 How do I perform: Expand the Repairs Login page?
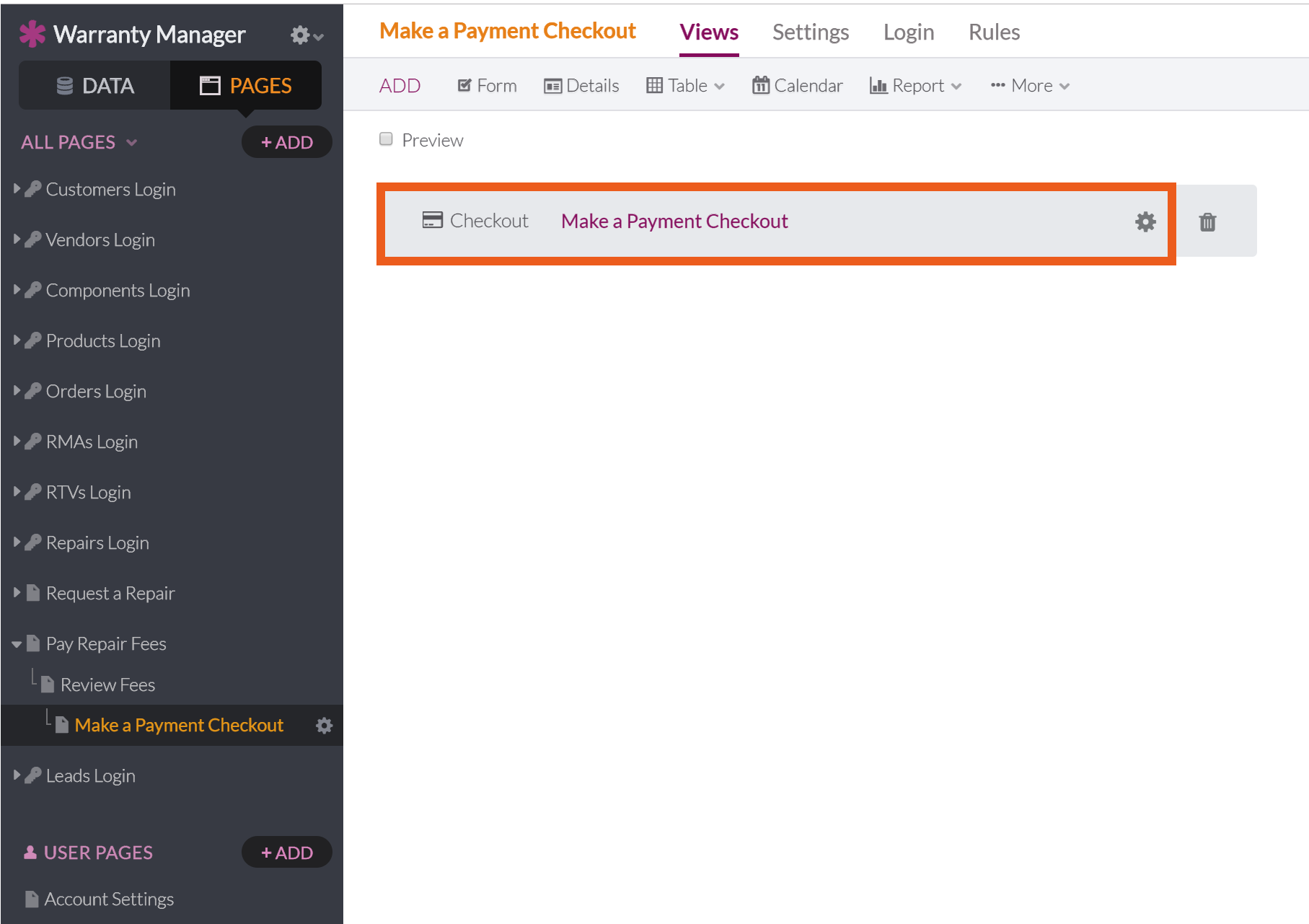[x=17, y=542]
